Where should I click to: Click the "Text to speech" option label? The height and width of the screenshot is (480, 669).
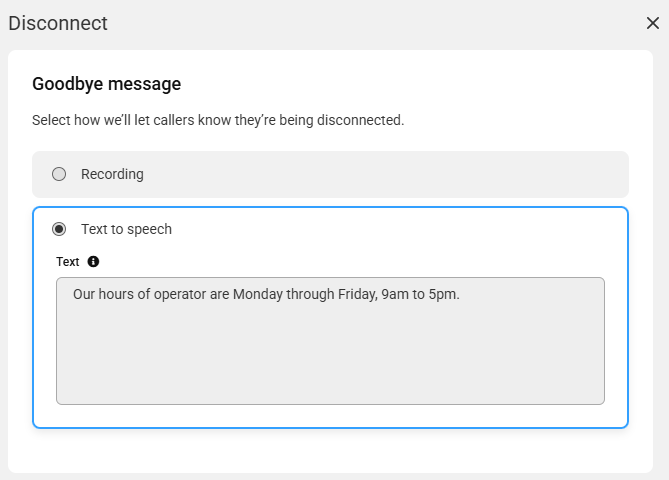[x=126, y=229]
